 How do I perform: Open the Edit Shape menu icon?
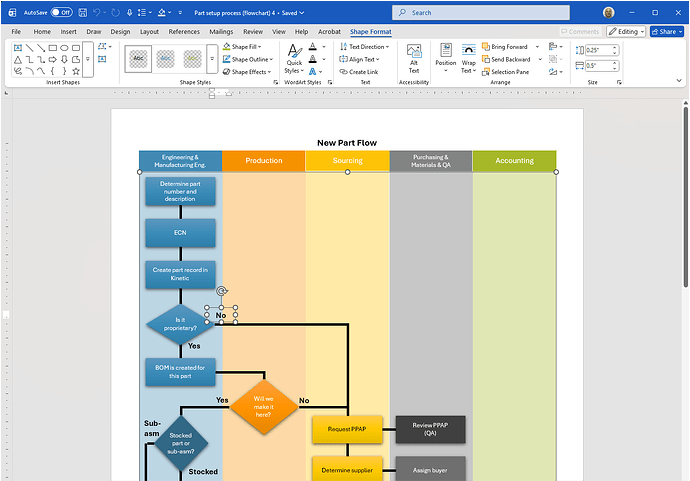pyautogui.click(x=104, y=46)
